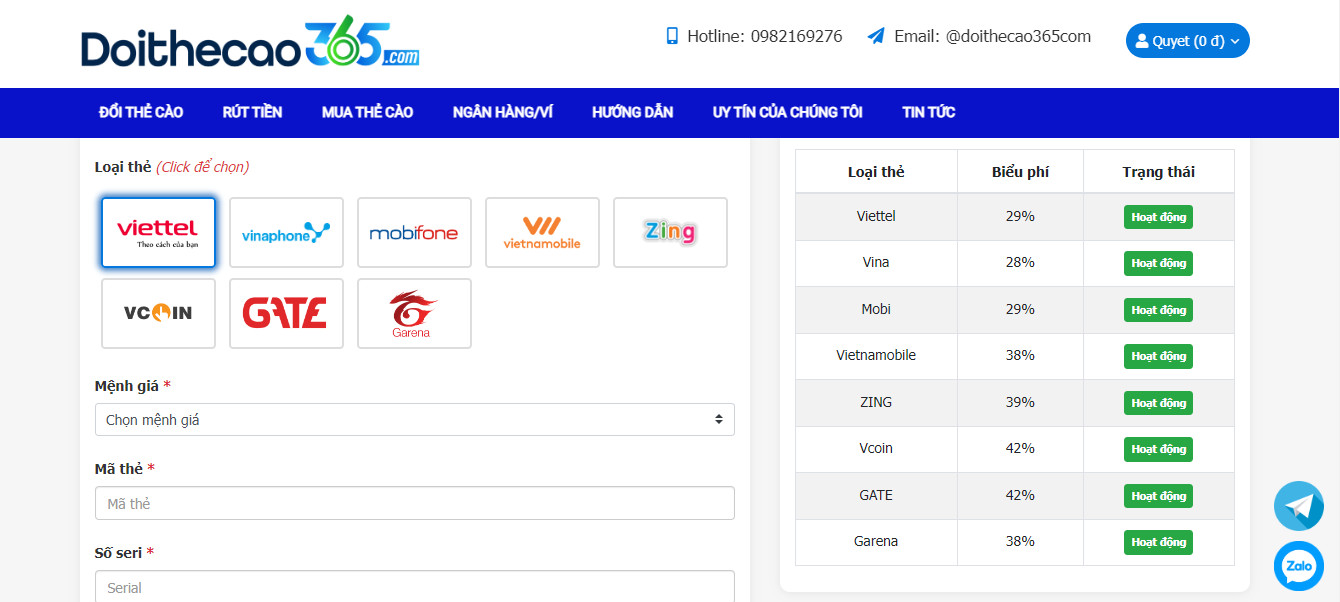This screenshot has height=602, width=1340.
Task: Select the Zing card type
Action: point(670,232)
